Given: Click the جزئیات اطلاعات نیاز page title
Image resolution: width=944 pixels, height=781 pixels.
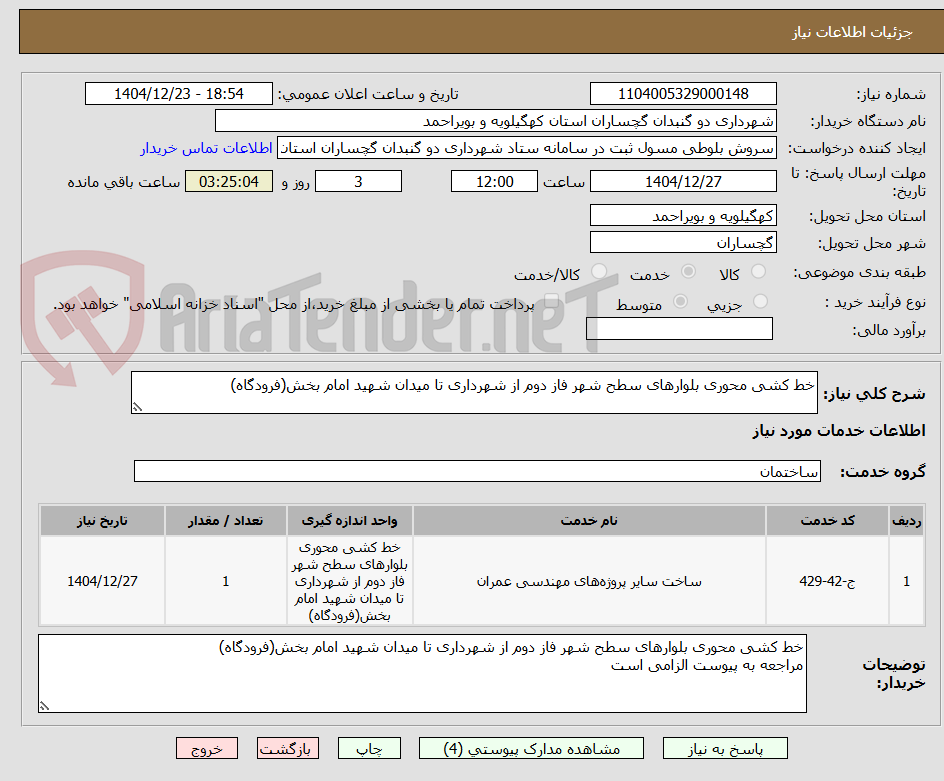Looking at the screenshot, I should (852, 32).
